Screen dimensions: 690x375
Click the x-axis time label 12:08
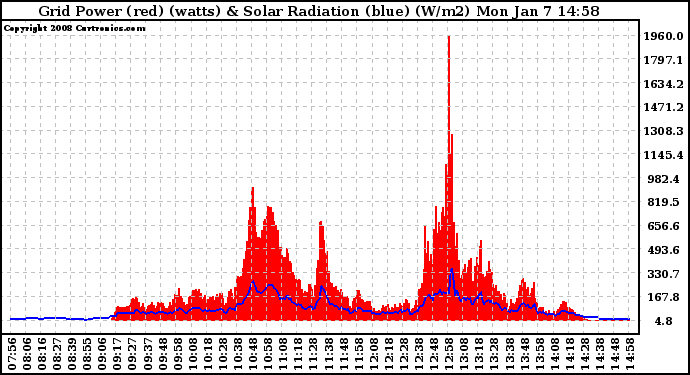(374, 354)
